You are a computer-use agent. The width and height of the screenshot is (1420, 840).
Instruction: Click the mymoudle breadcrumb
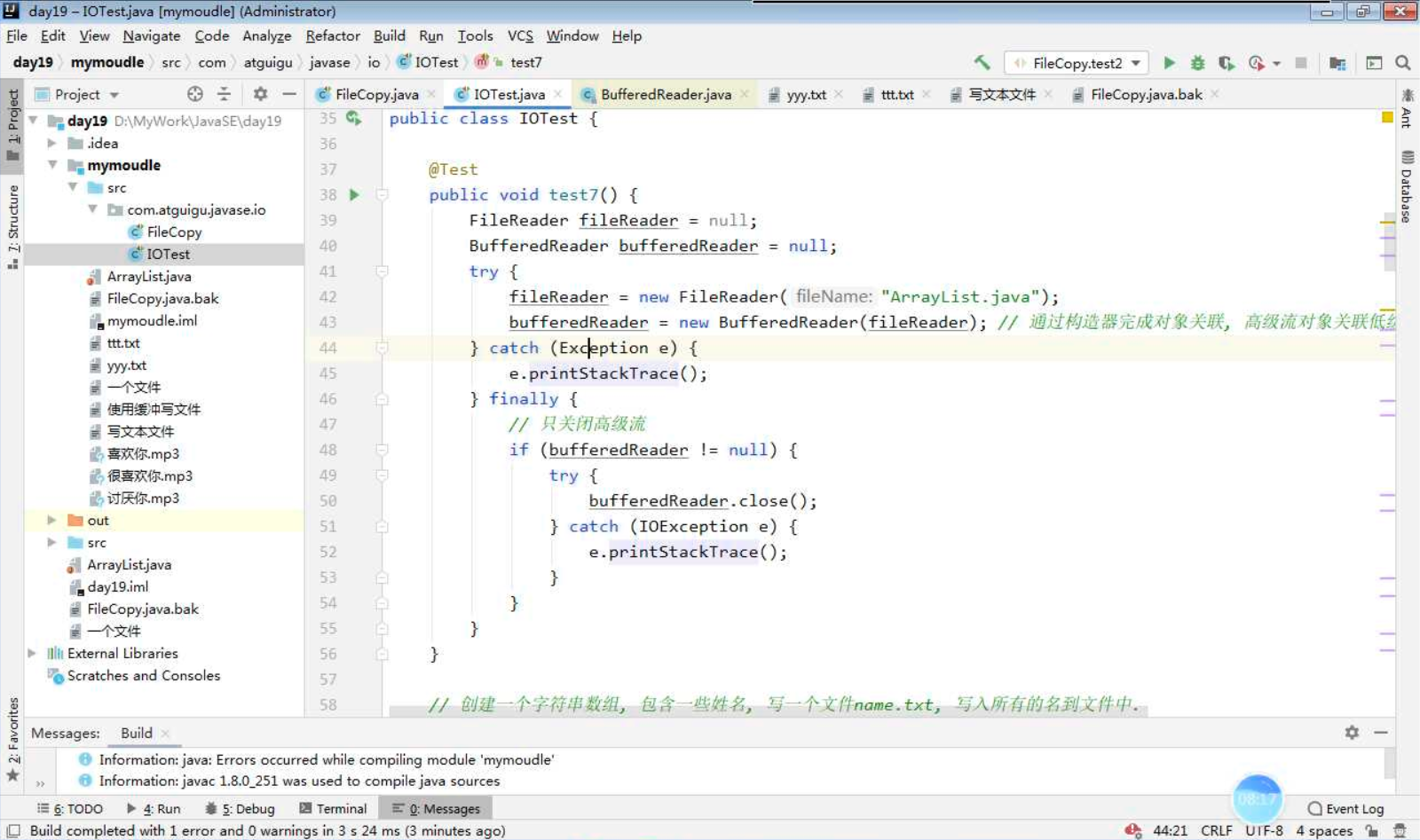click(x=107, y=62)
